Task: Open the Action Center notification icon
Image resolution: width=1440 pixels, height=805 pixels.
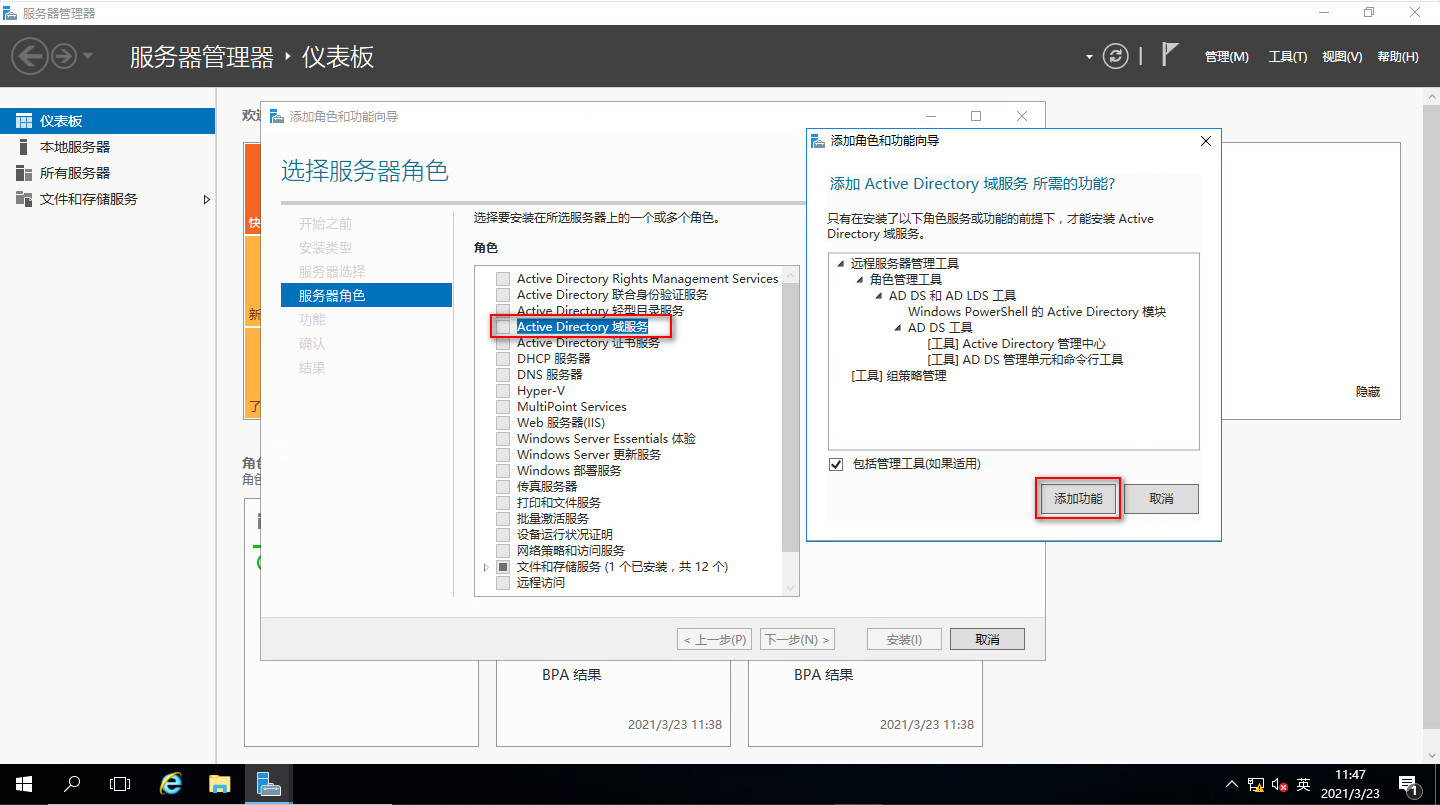Action: click(x=1407, y=785)
